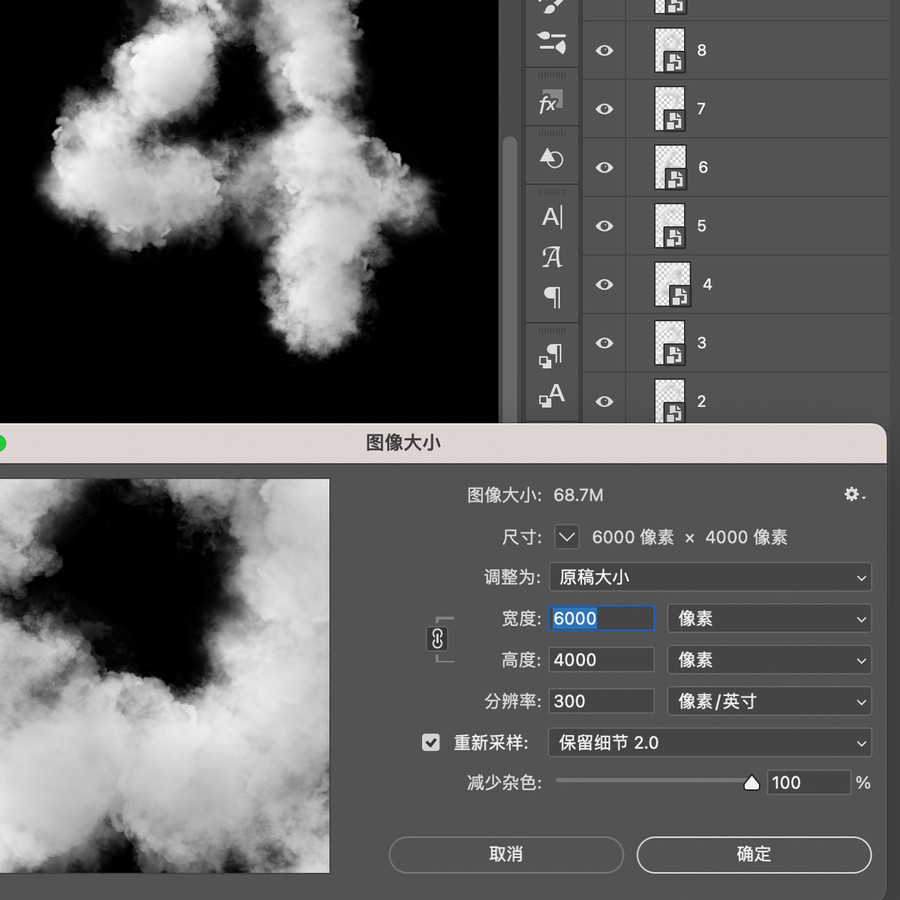The image size is (900, 900).
Task: Click the 宽度 input field showing 6000
Action: click(x=602, y=619)
